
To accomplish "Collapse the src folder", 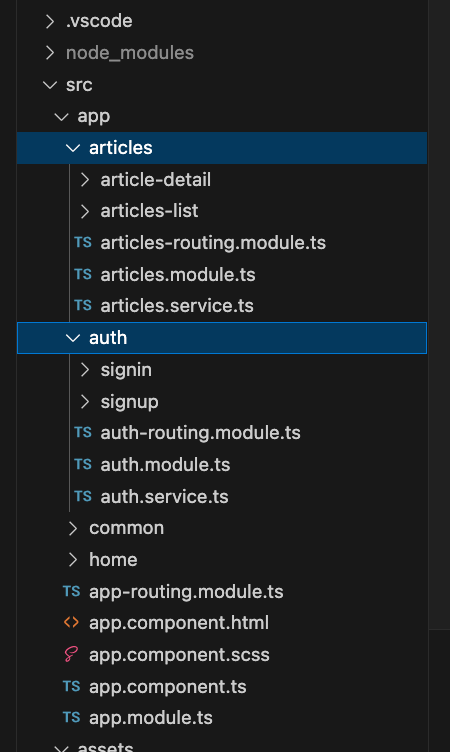I will 50,85.
